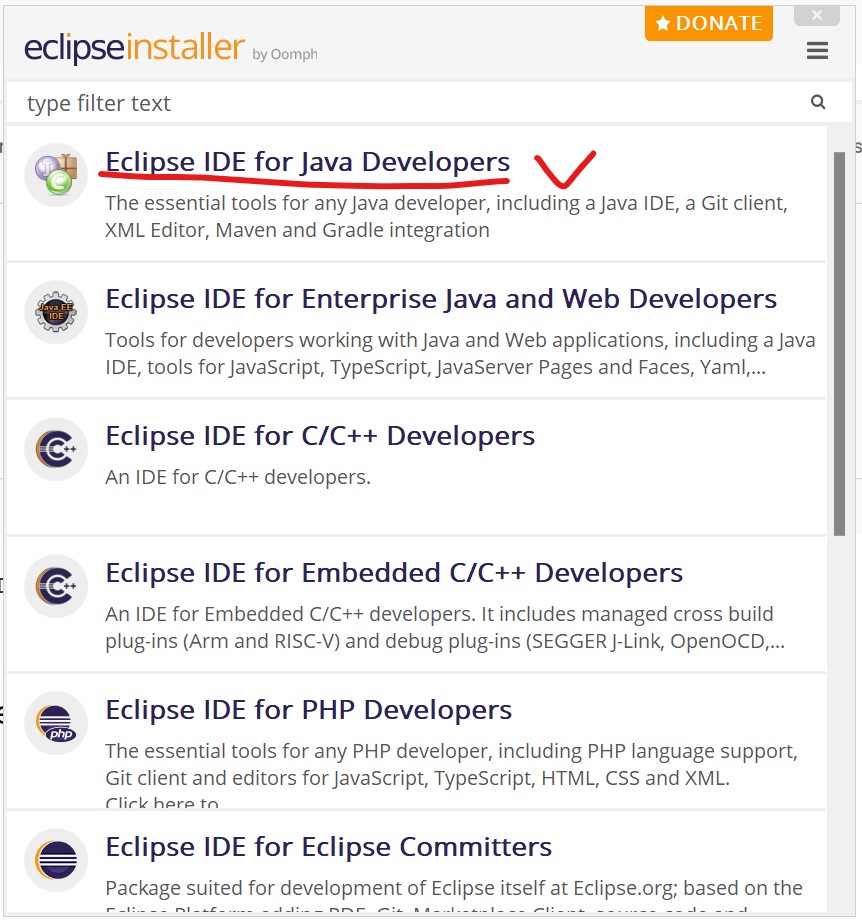Screen dimensions: 862x922
Task: Close the Eclipse Installer window
Action: pos(817,15)
